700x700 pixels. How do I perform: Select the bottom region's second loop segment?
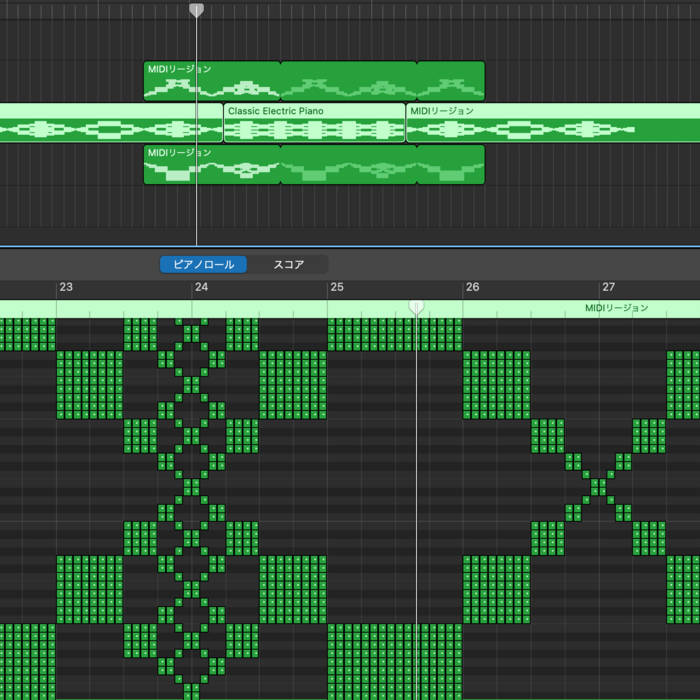[348, 165]
